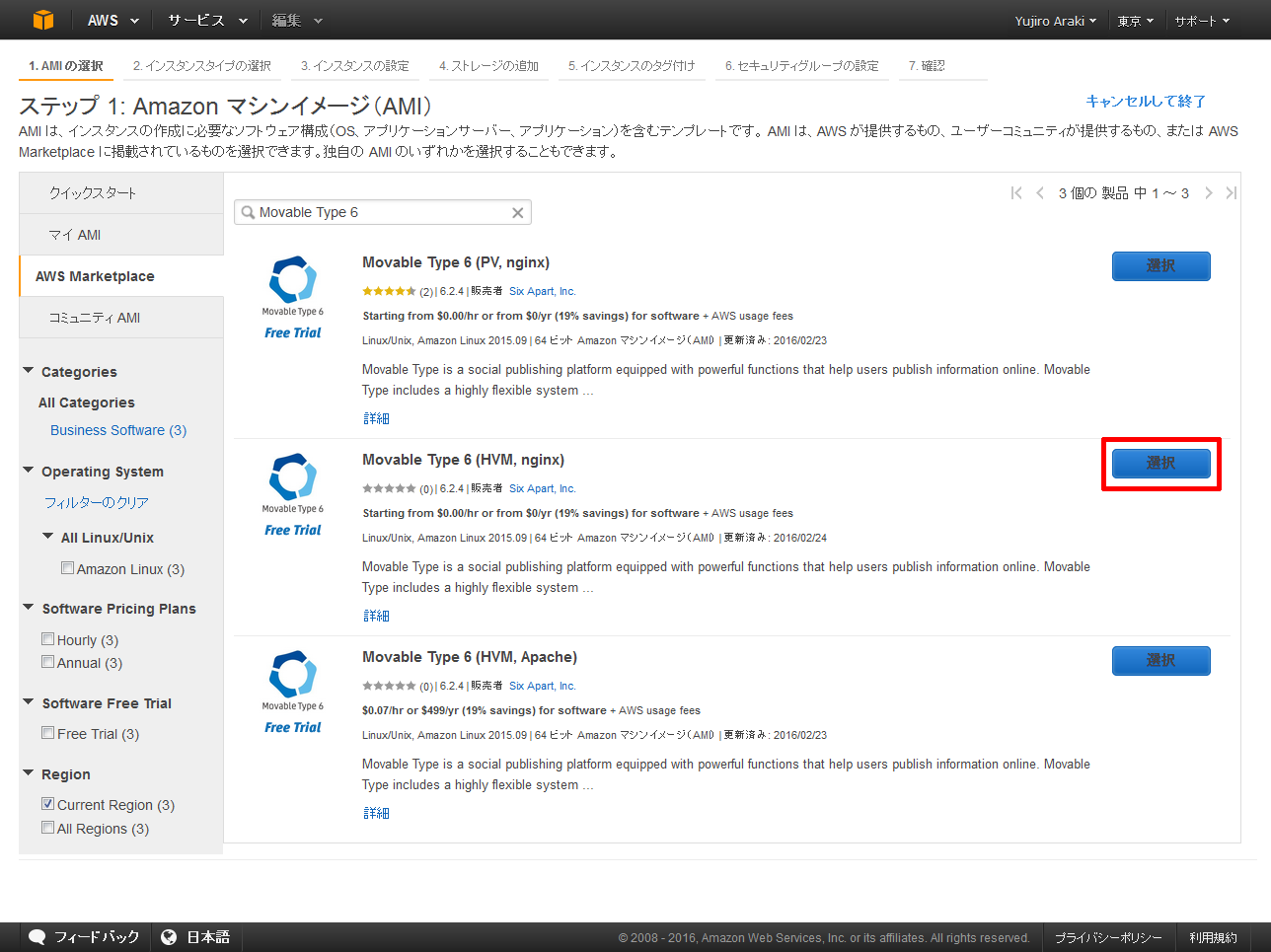This screenshot has width=1271, height=952.
Task: Check the All Regions checkbox
Action: [x=47, y=828]
